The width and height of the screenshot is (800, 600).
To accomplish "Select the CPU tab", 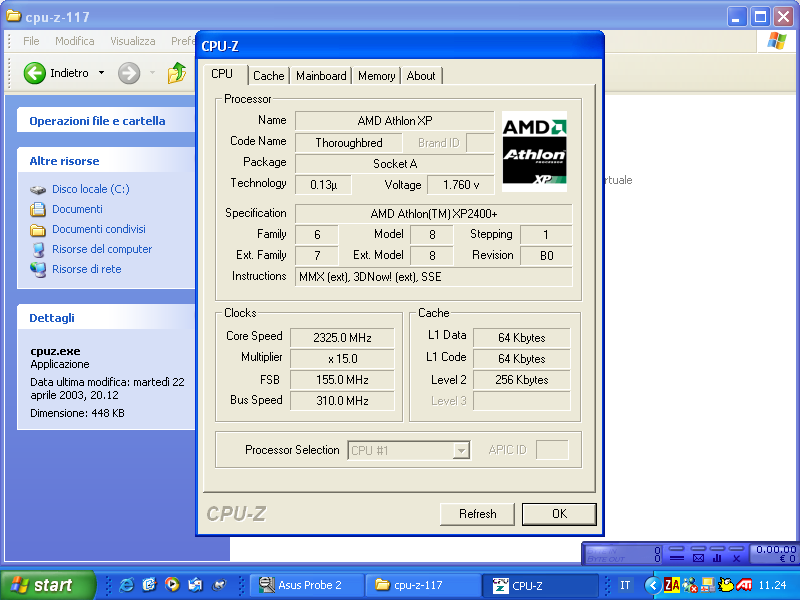I will [222, 74].
